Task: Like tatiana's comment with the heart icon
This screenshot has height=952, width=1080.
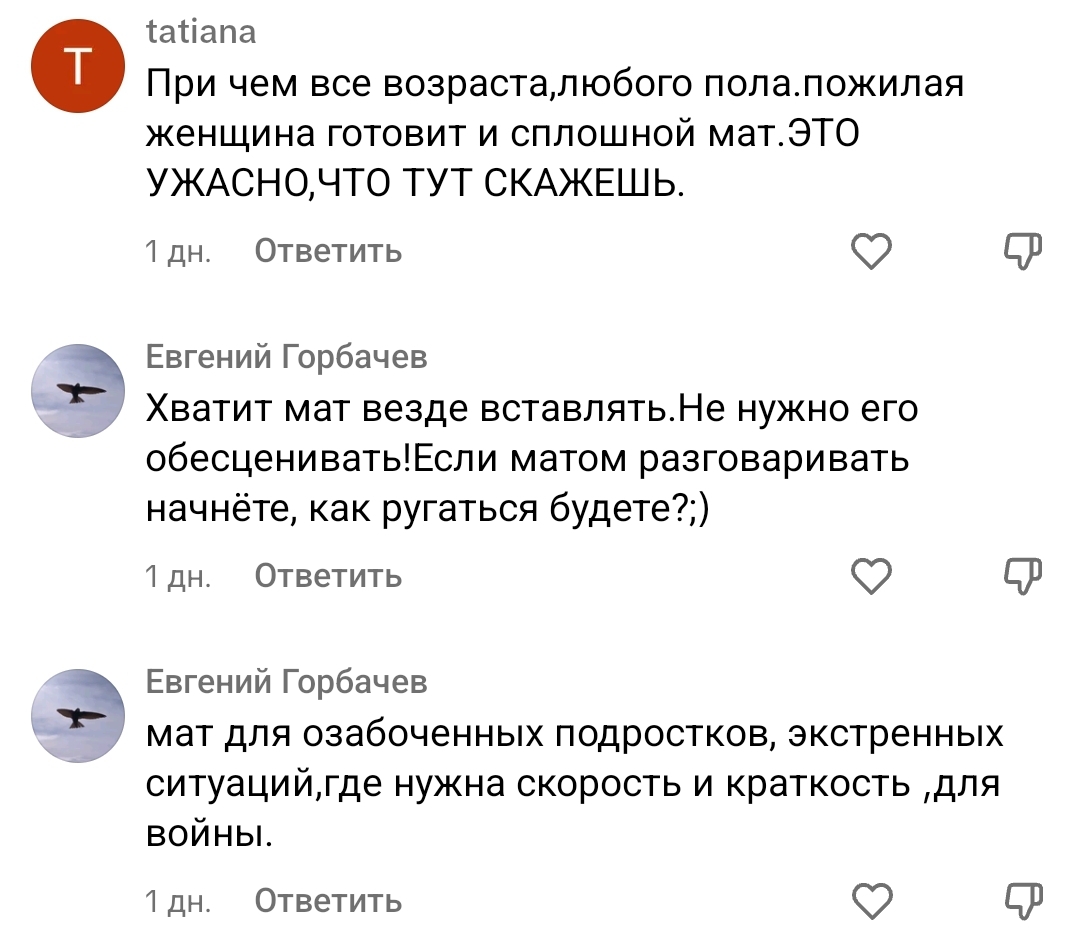Action: [871, 252]
